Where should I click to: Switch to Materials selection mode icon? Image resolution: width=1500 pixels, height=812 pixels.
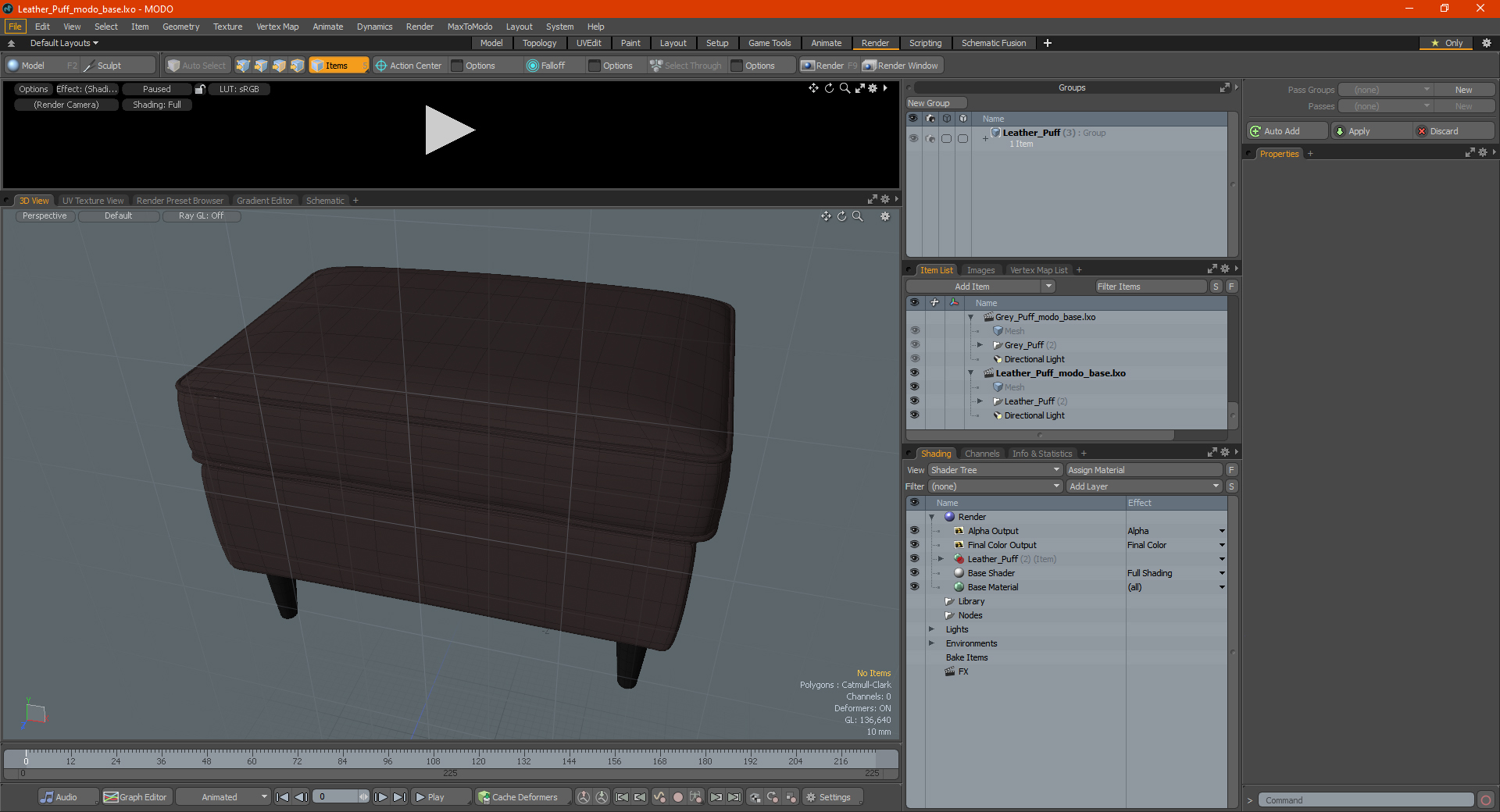coord(297,66)
